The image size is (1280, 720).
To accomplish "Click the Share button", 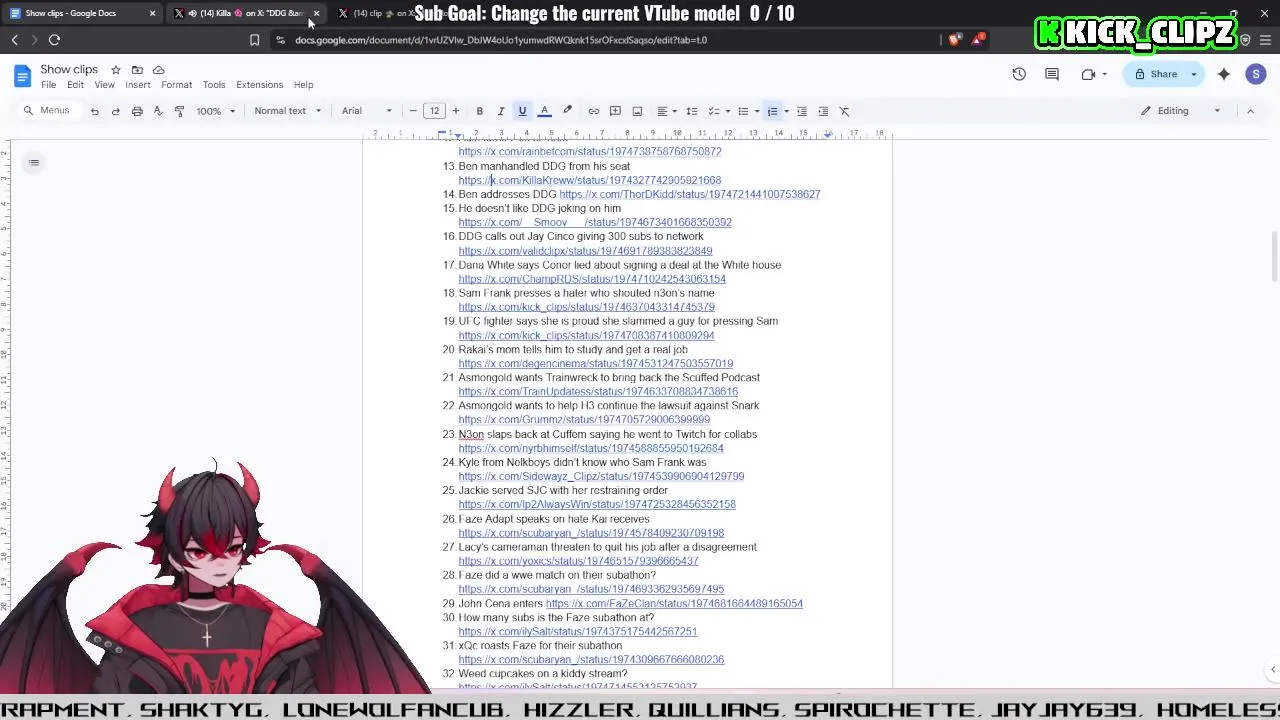I will coord(1154,74).
